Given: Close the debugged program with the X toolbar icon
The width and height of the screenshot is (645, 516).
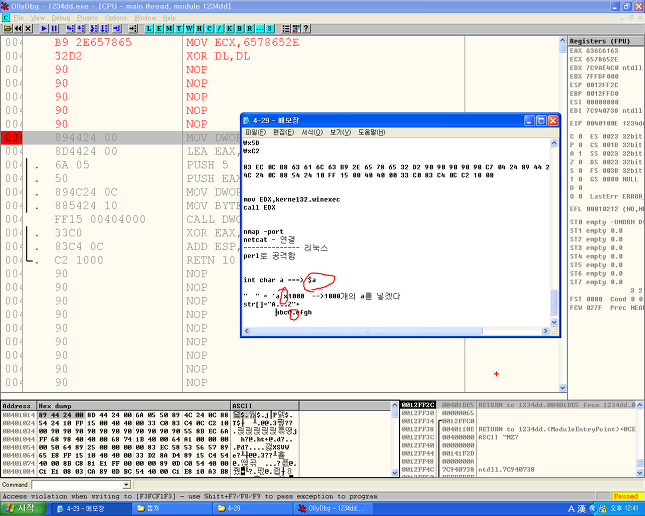Looking at the screenshot, I should [x=28, y=28].
